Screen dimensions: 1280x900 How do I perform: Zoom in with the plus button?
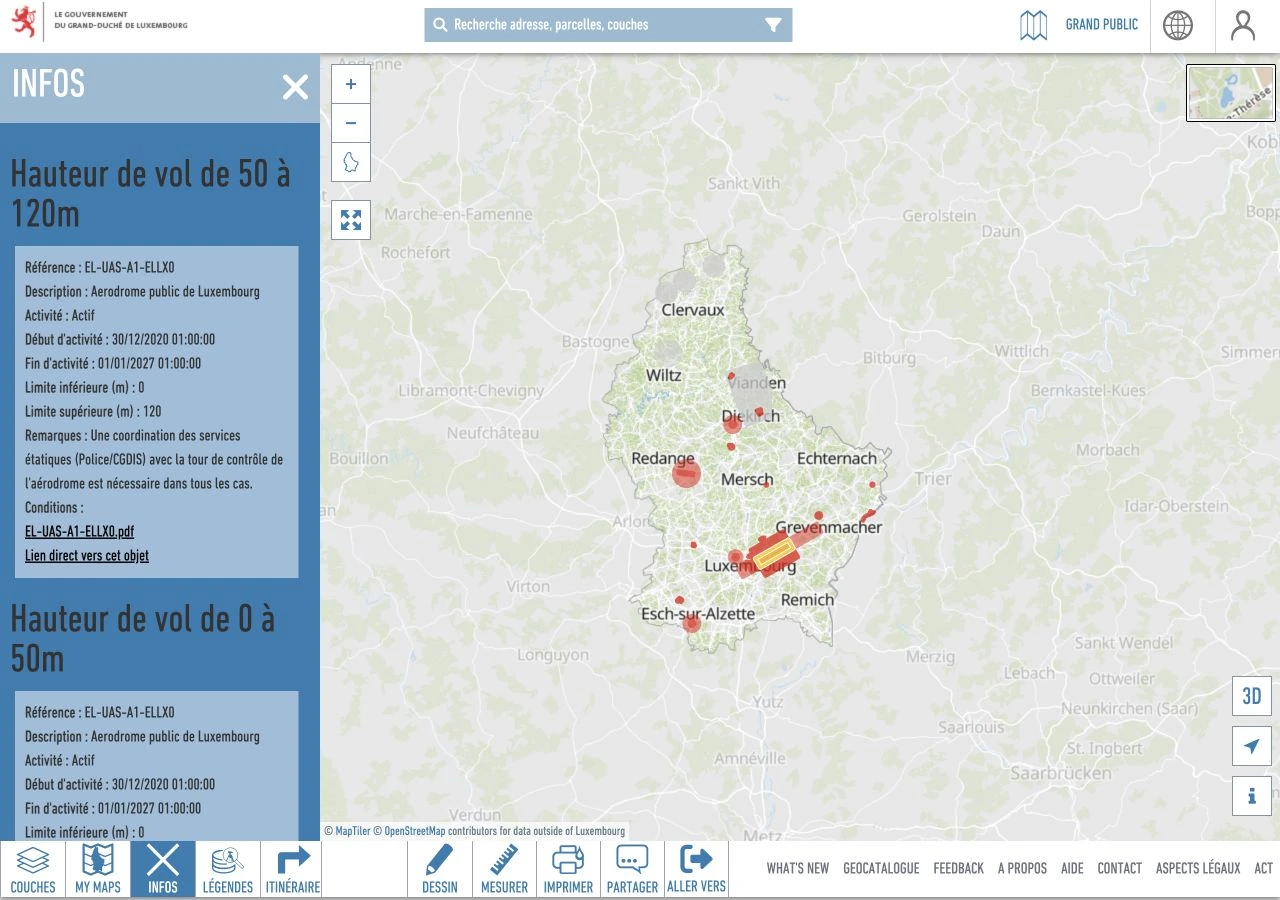click(351, 85)
